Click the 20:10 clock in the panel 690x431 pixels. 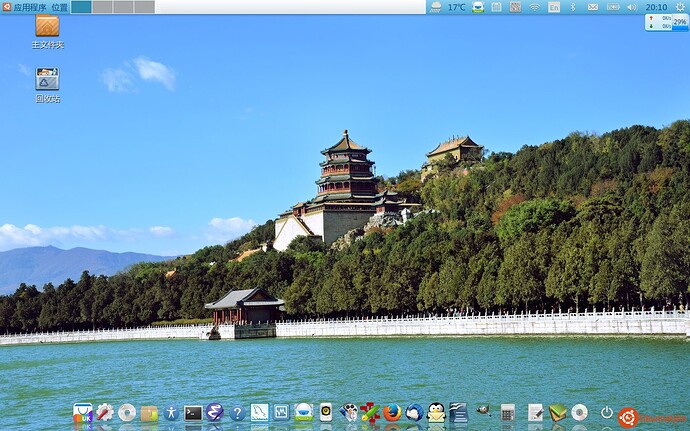click(657, 7)
